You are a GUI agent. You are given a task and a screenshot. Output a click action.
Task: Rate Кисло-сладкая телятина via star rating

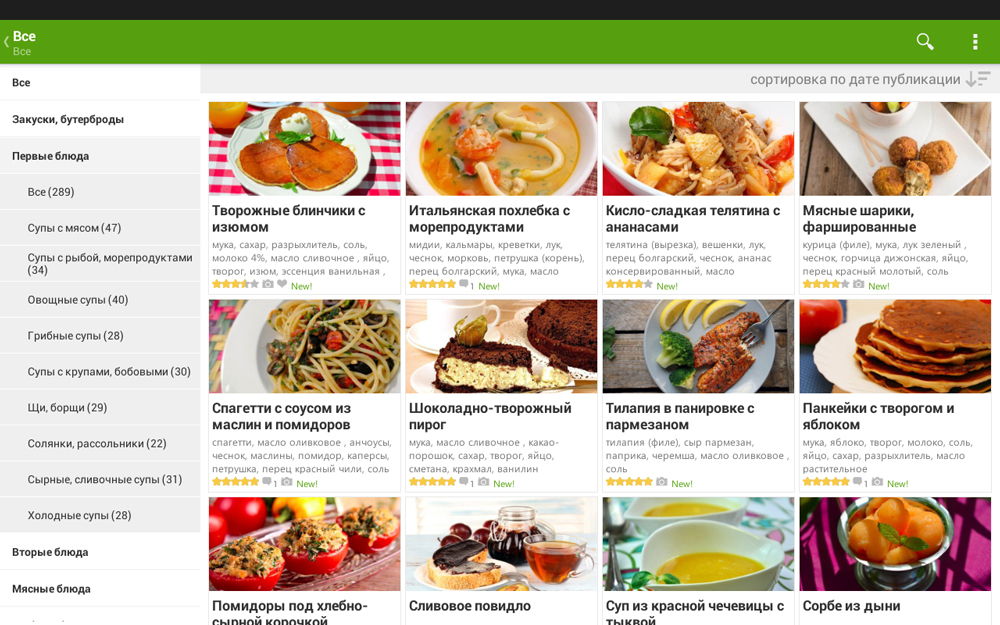click(629, 284)
